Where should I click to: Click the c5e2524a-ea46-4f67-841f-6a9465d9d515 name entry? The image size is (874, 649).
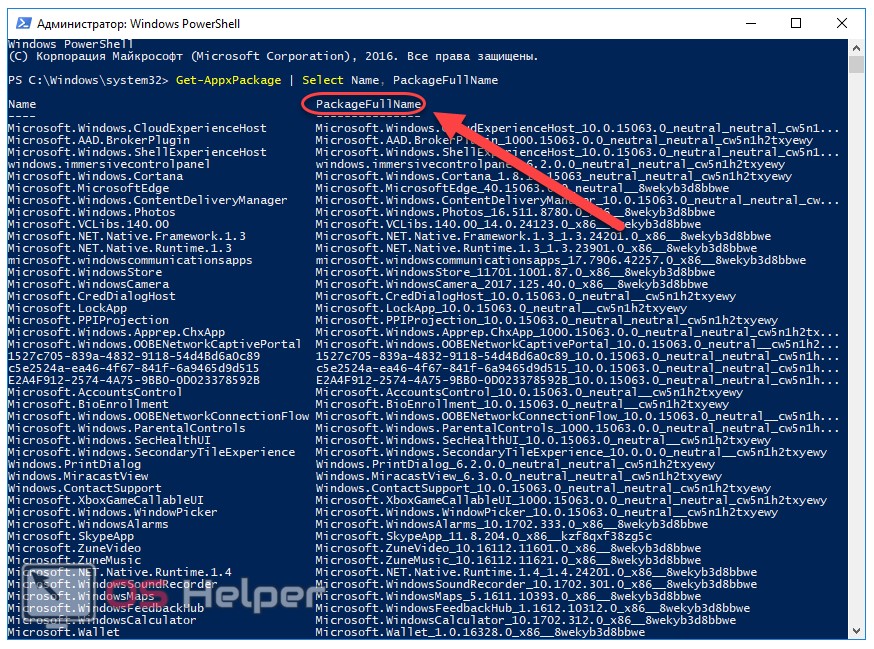coord(134,368)
